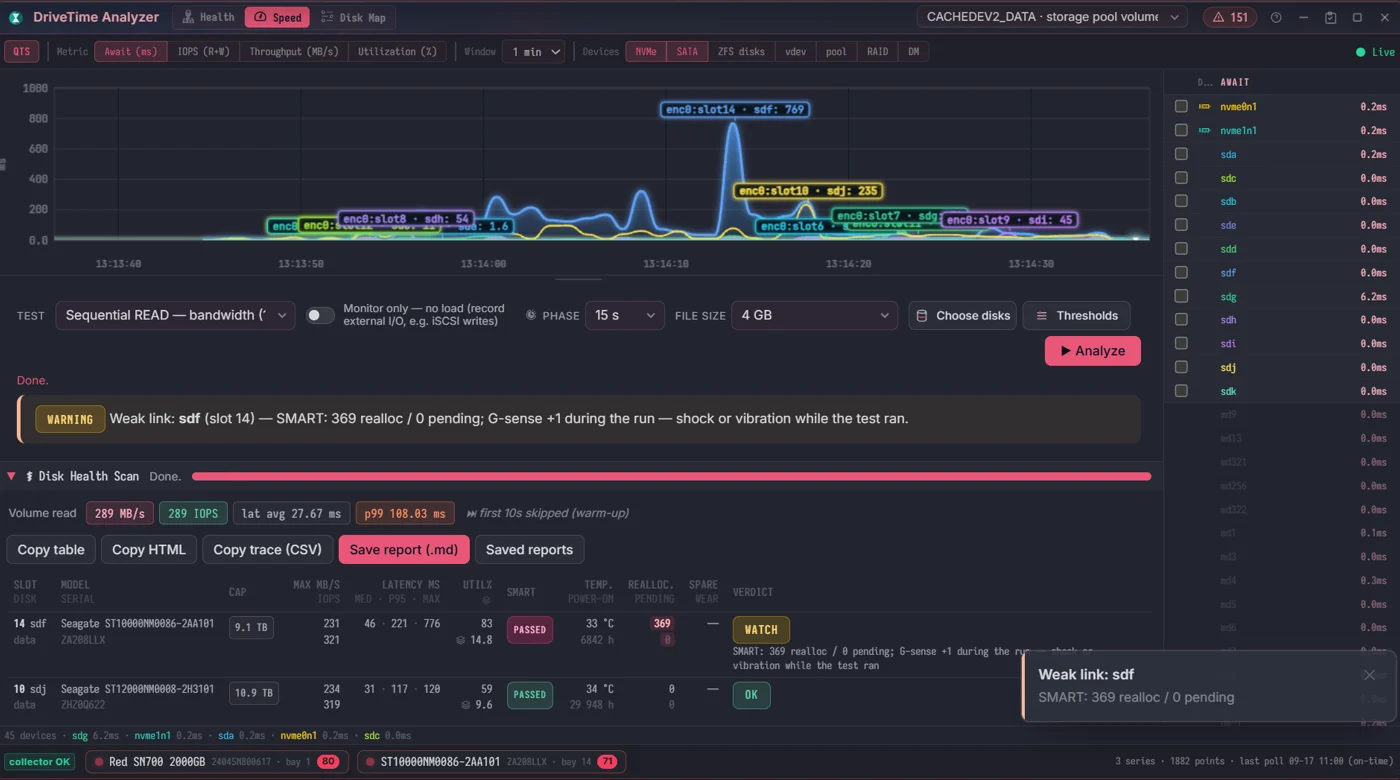Click the Red SN700 2000GB bay 1 chip
The width and height of the screenshot is (1400, 780).
tap(216, 762)
